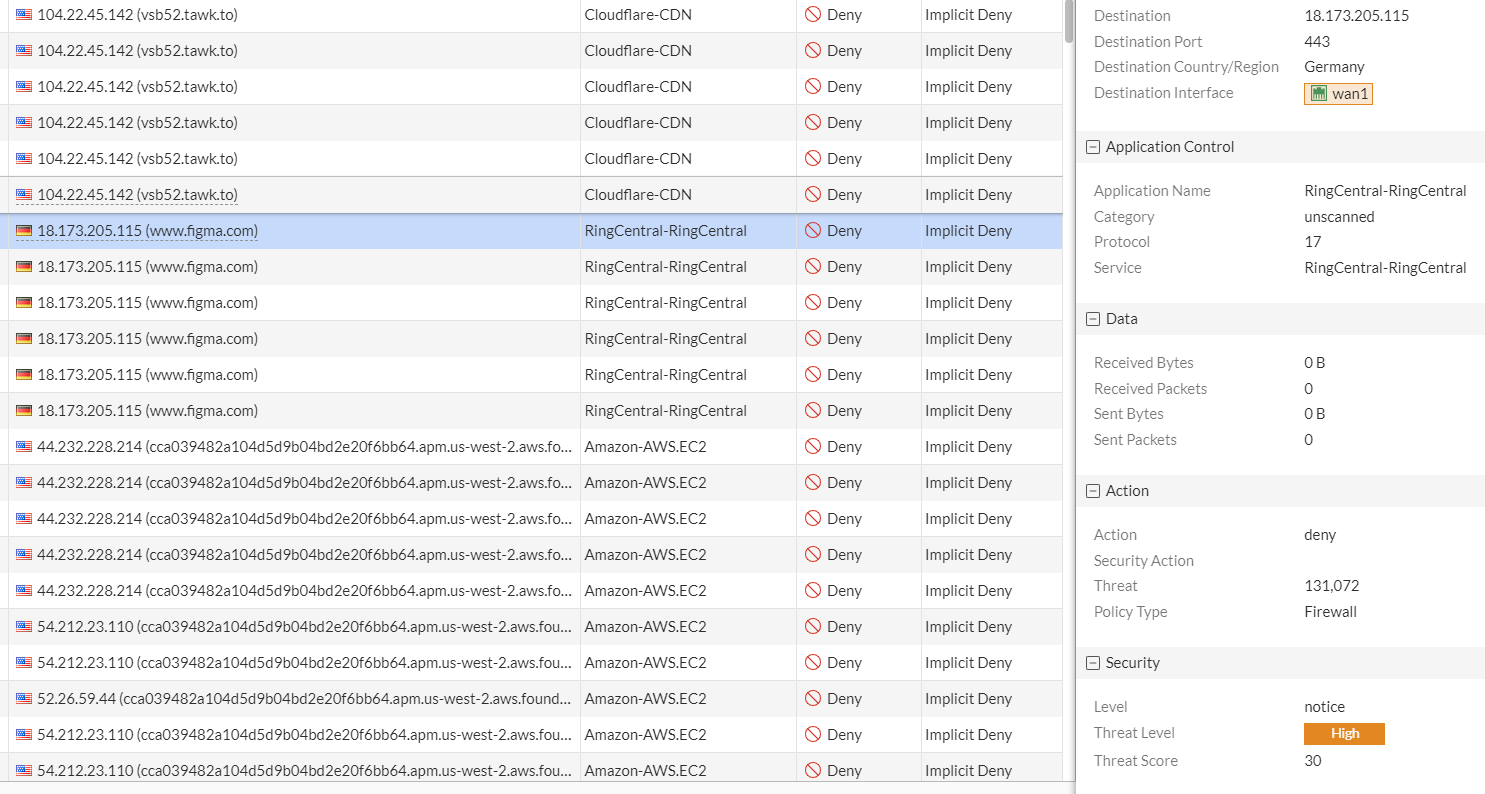Click the Security Action label
This screenshot has width=1485, height=794.
(1144, 561)
